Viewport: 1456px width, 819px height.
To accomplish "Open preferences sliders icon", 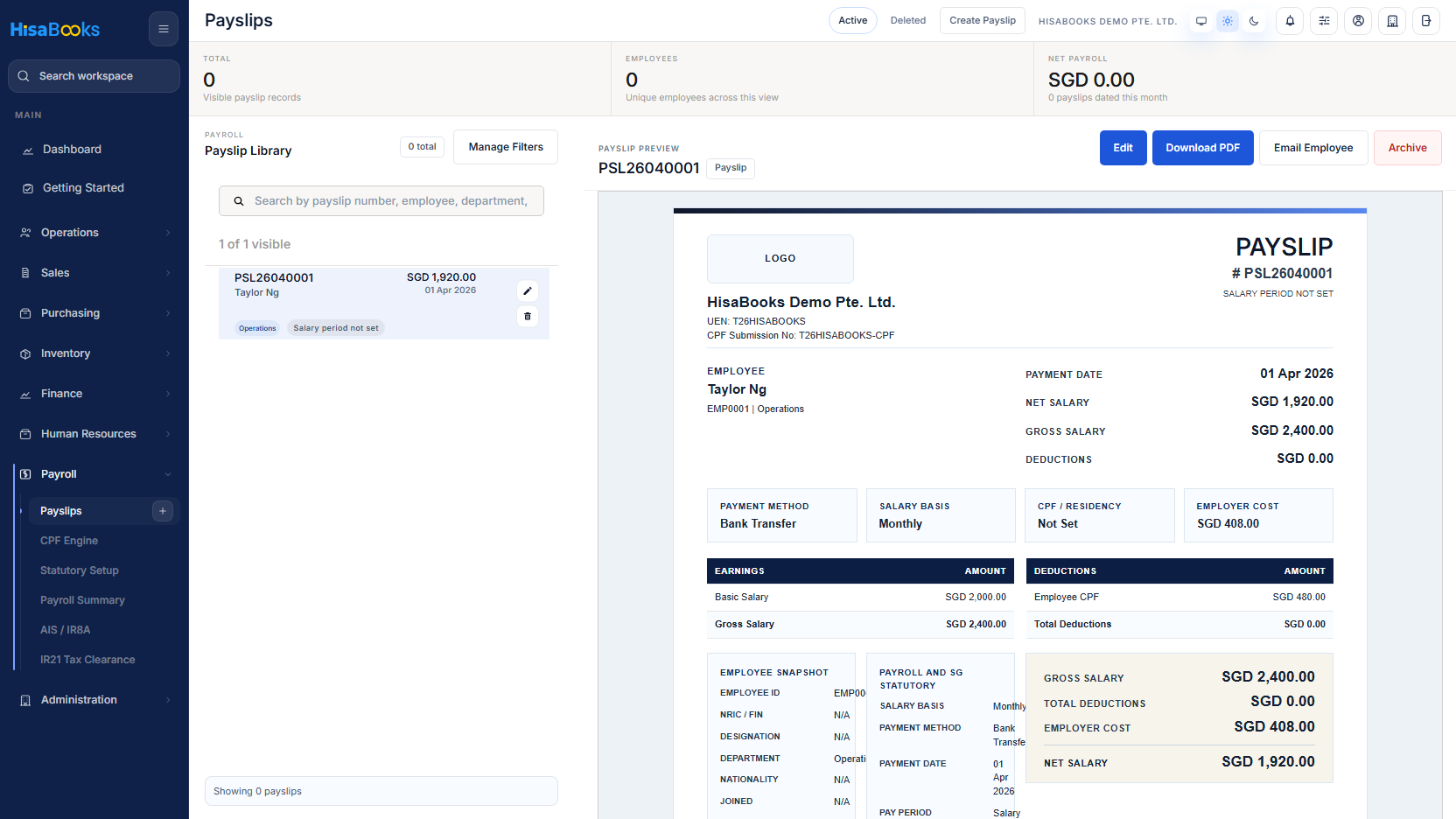I will 1324,21.
